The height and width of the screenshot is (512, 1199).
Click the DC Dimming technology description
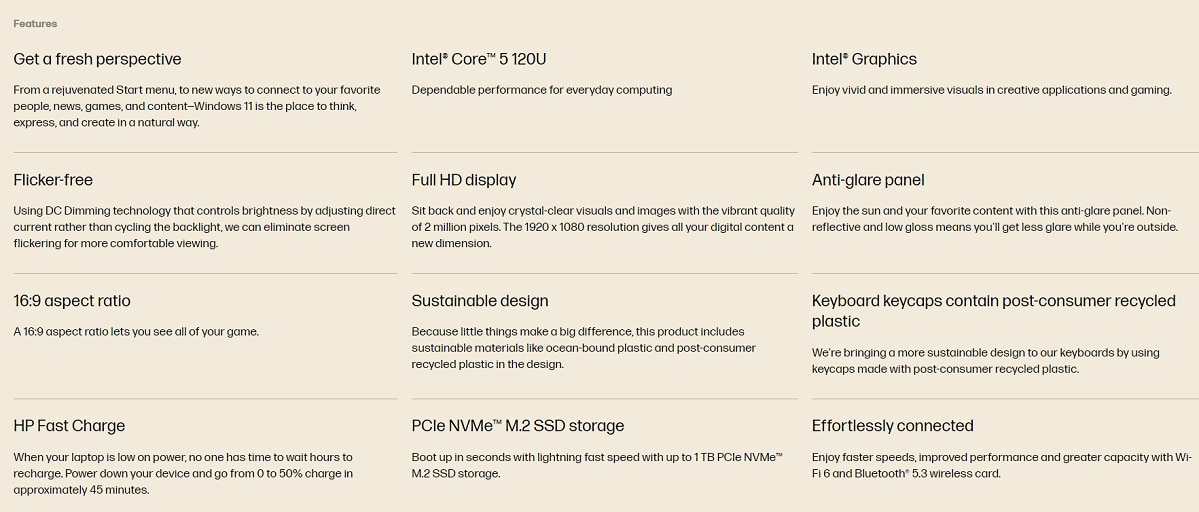[204, 227]
